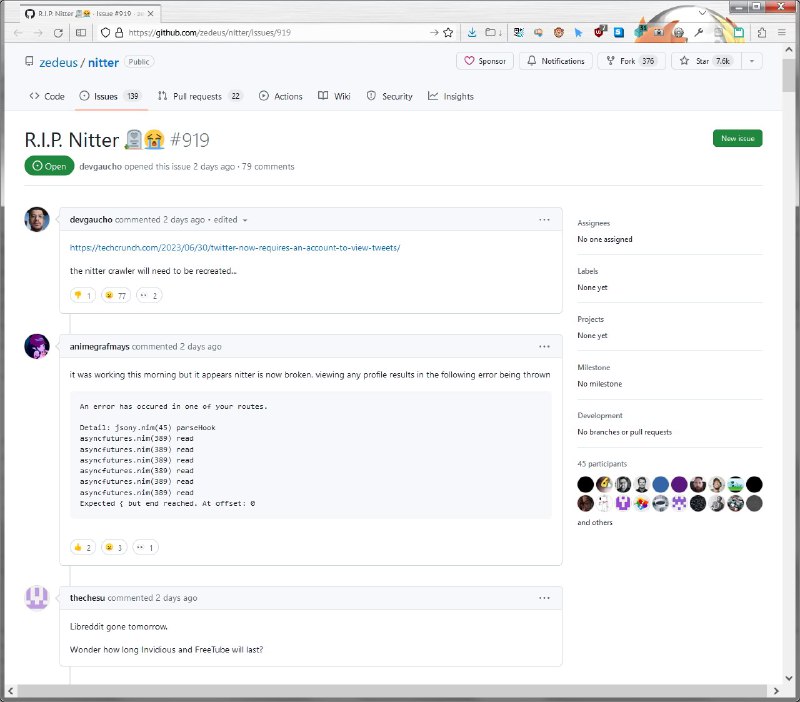Click the address bar URL field
This screenshot has width=800, height=702.
pyautogui.click(x=276, y=33)
